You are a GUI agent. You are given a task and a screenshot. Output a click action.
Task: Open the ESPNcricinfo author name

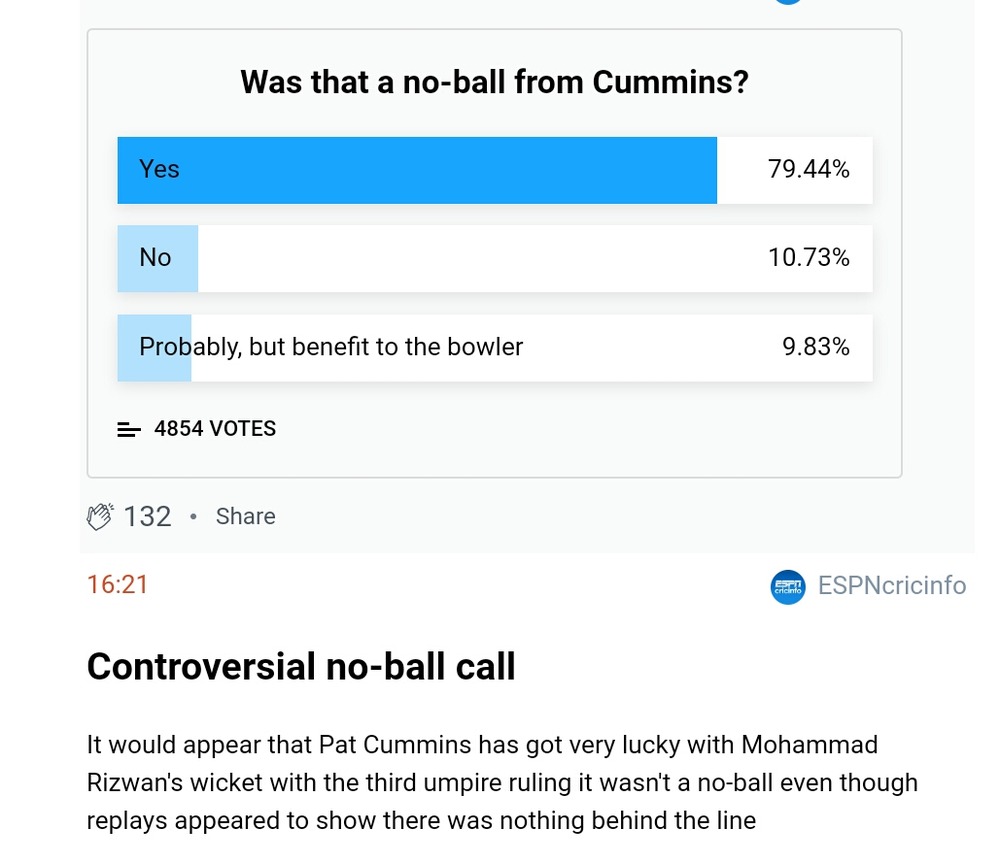tap(892, 586)
